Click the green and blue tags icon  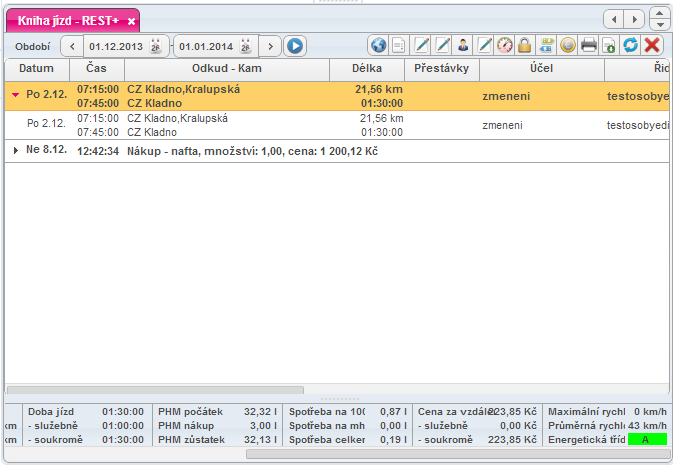point(546,45)
